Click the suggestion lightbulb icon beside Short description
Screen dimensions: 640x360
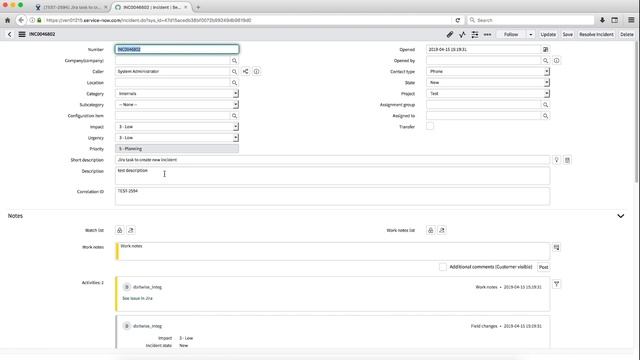(x=556, y=160)
